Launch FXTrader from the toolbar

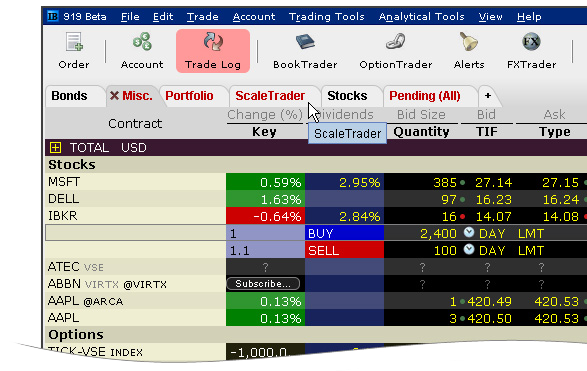531,51
